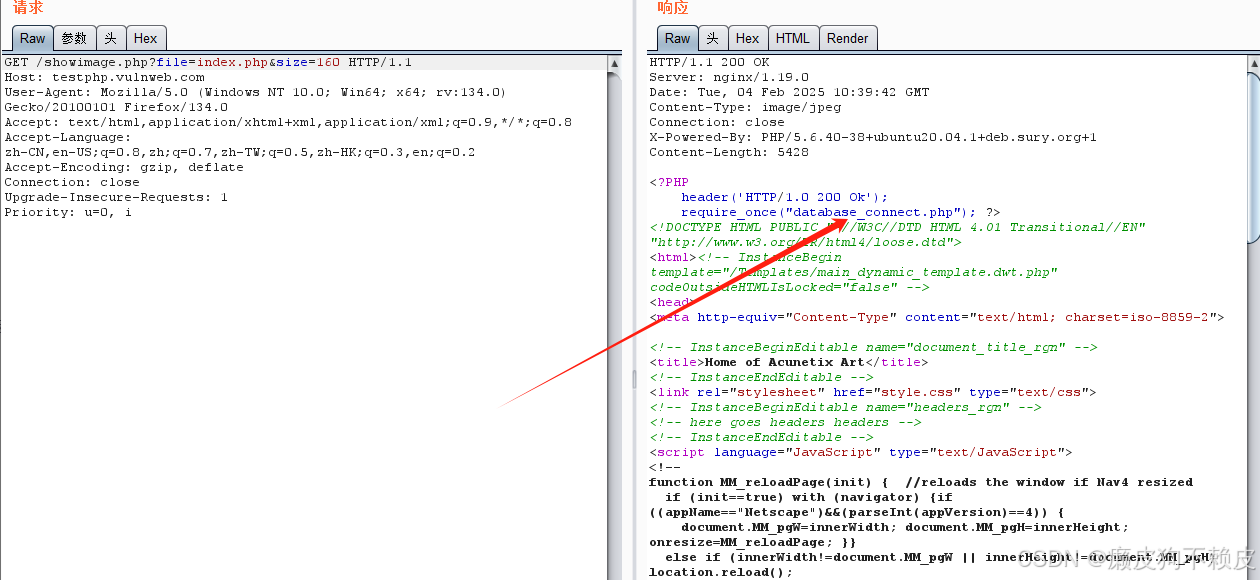Click the 'Accept-Encoding: gzip, deflate' line
This screenshot has height=580, width=1260.
[124, 167]
